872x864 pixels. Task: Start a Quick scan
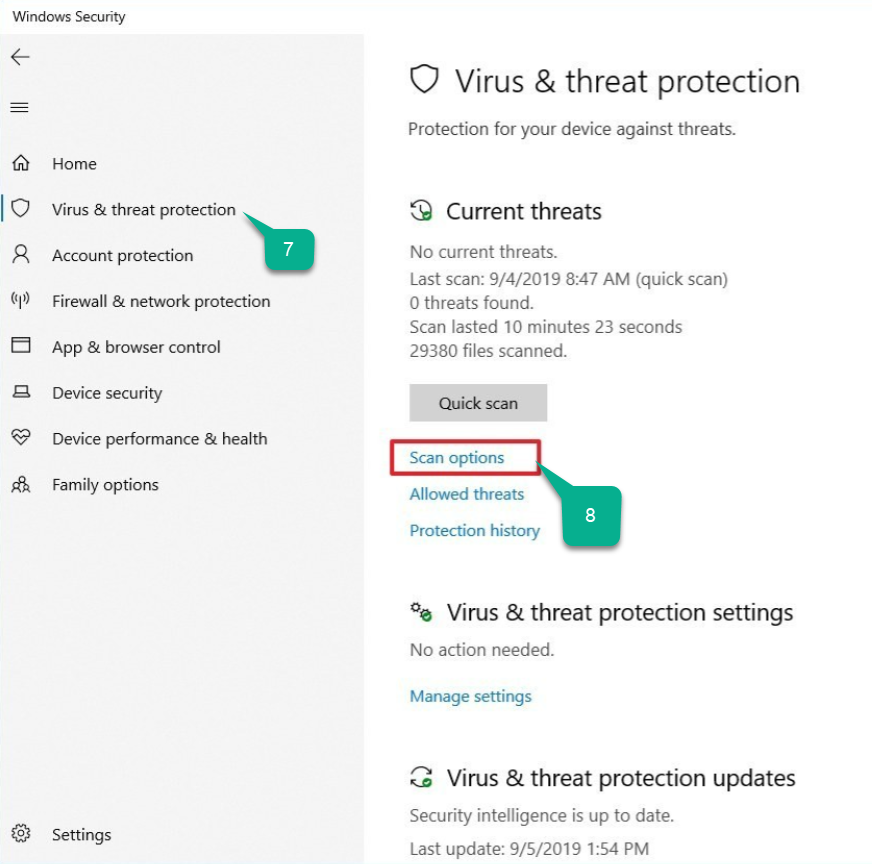tap(478, 403)
